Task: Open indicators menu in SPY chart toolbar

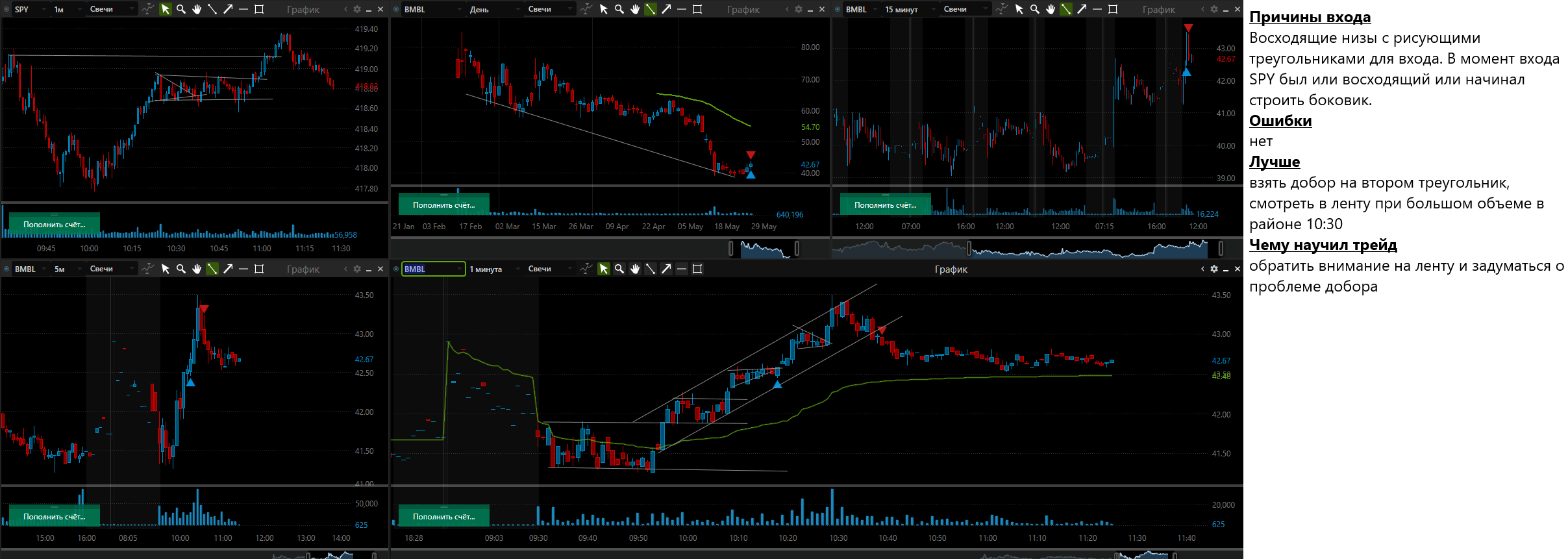Action: tap(148, 9)
